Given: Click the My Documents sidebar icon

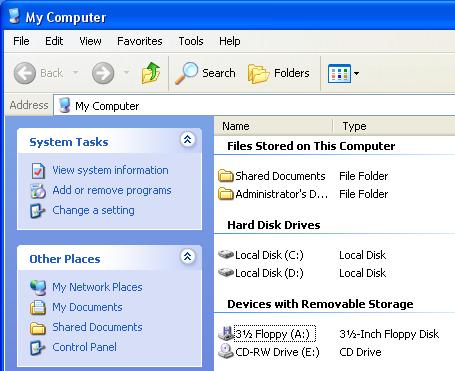Looking at the screenshot, I should [38, 307].
